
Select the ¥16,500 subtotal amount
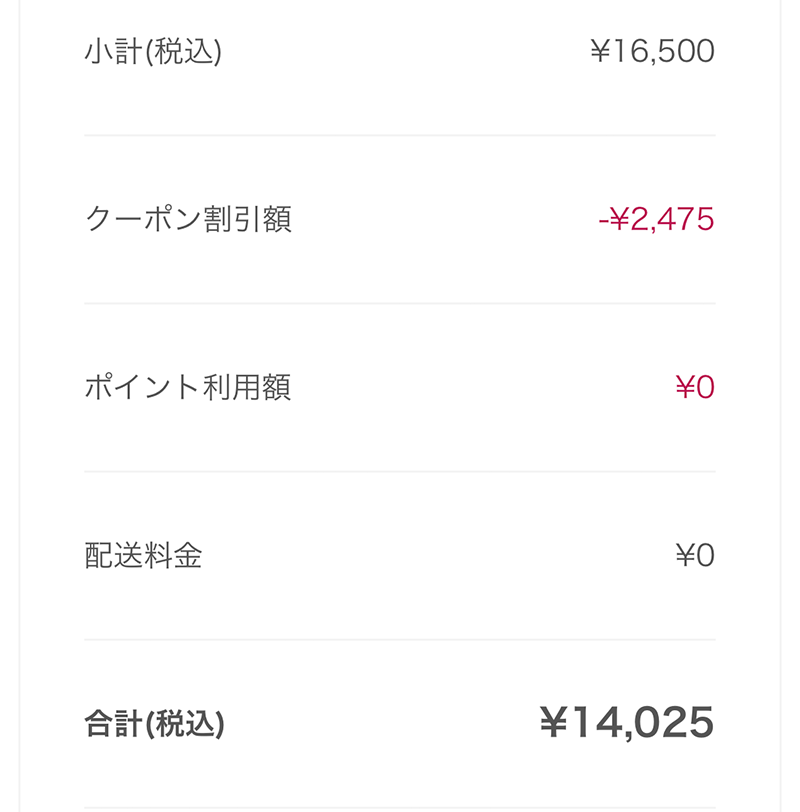652,51
